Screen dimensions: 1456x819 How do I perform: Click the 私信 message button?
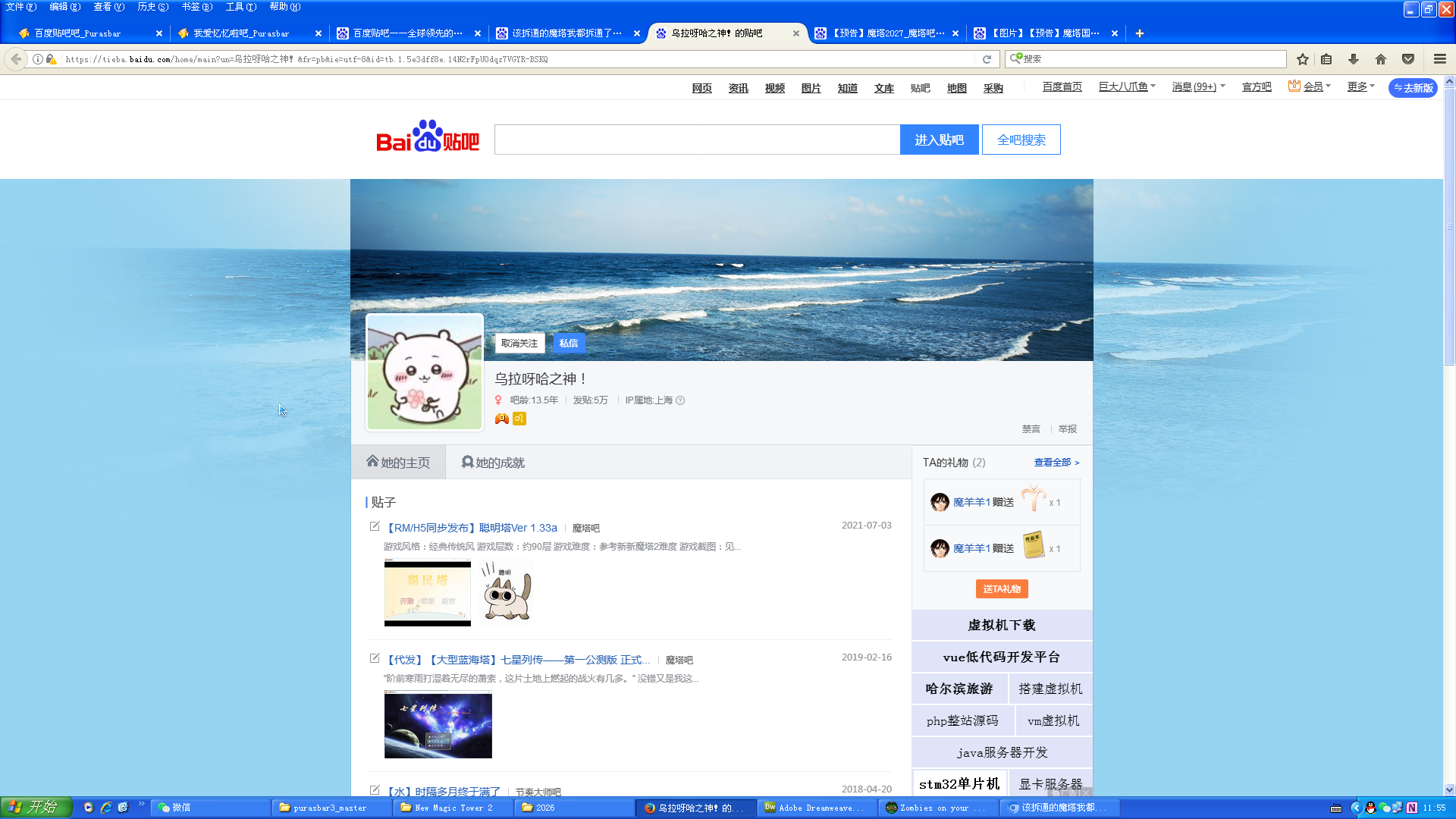tap(569, 344)
